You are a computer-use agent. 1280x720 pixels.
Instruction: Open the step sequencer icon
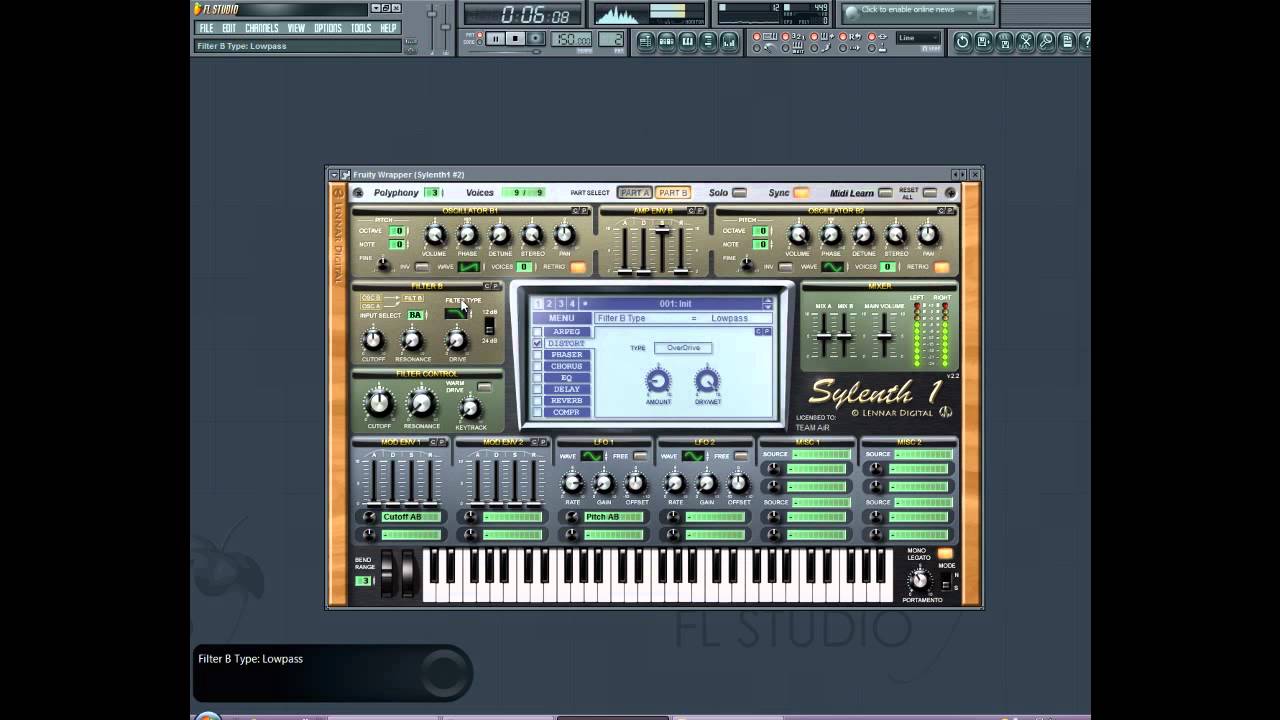click(667, 41)
